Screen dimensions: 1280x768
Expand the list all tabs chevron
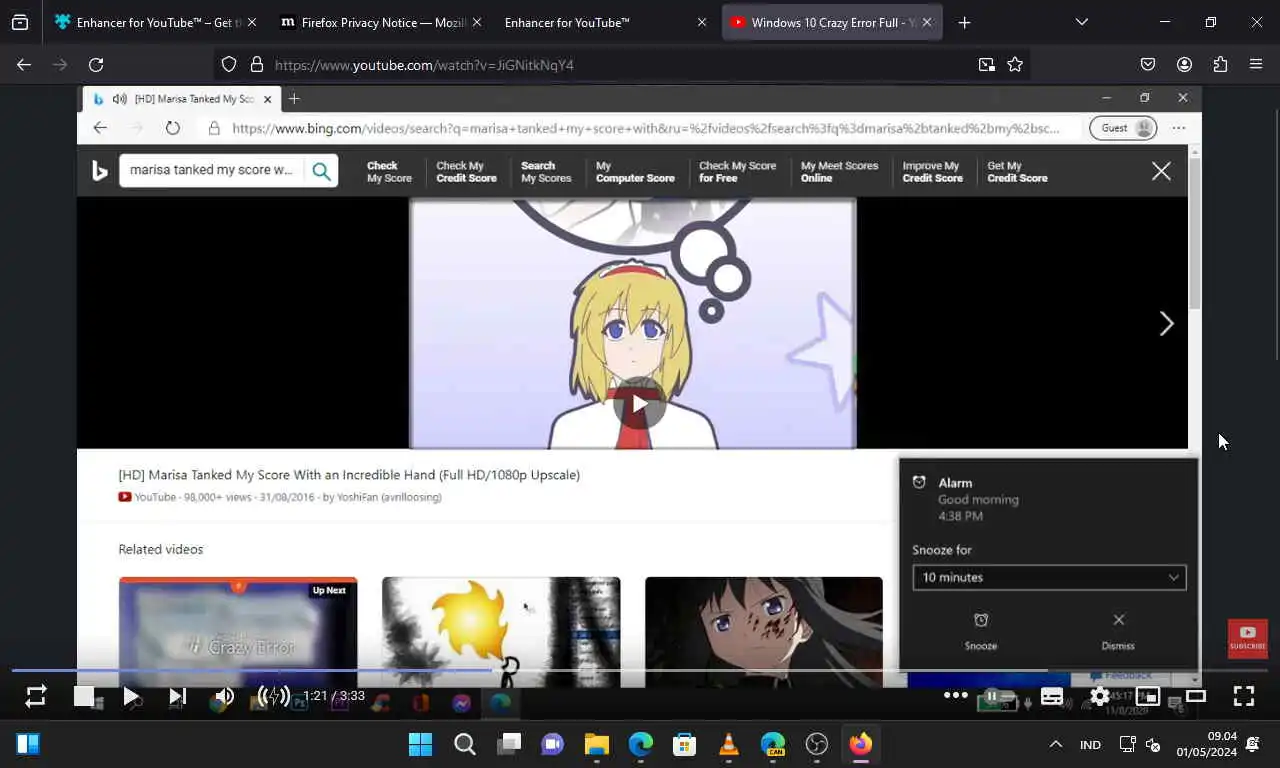tap(1082, 22)
